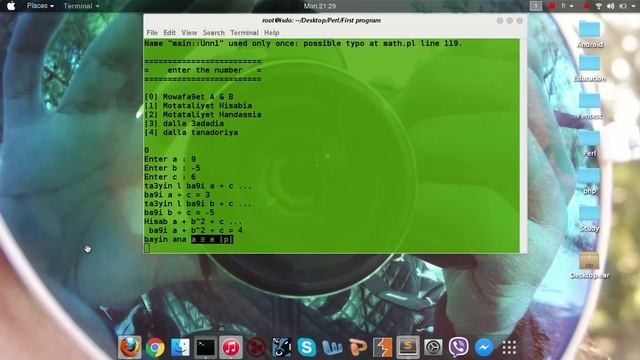Viewport: 640px width, 360px height.
Task: Click the 'possible typo at math.pl' warning line
Action: point(303,43)
